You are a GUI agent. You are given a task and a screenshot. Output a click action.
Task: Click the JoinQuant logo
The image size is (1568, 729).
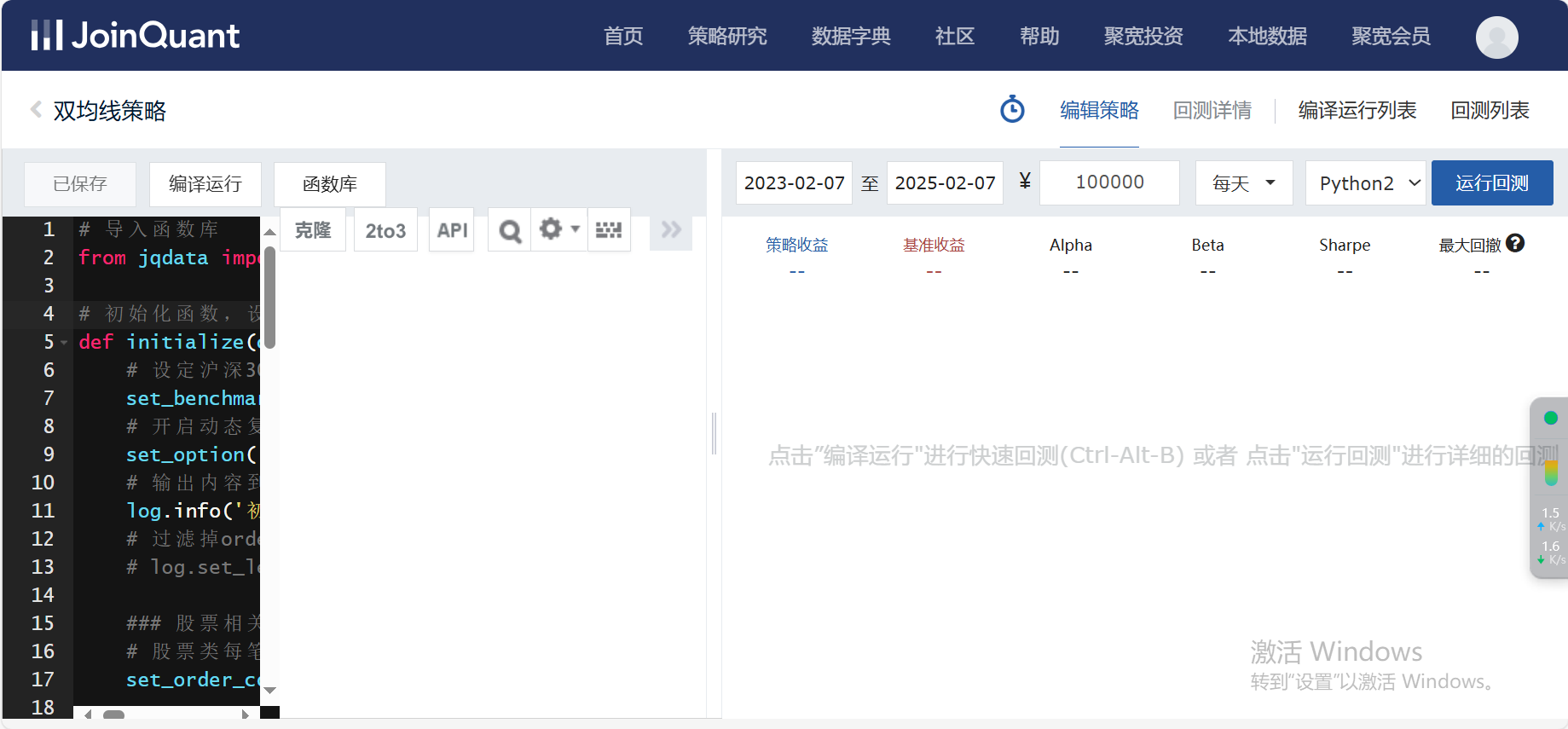136,36
